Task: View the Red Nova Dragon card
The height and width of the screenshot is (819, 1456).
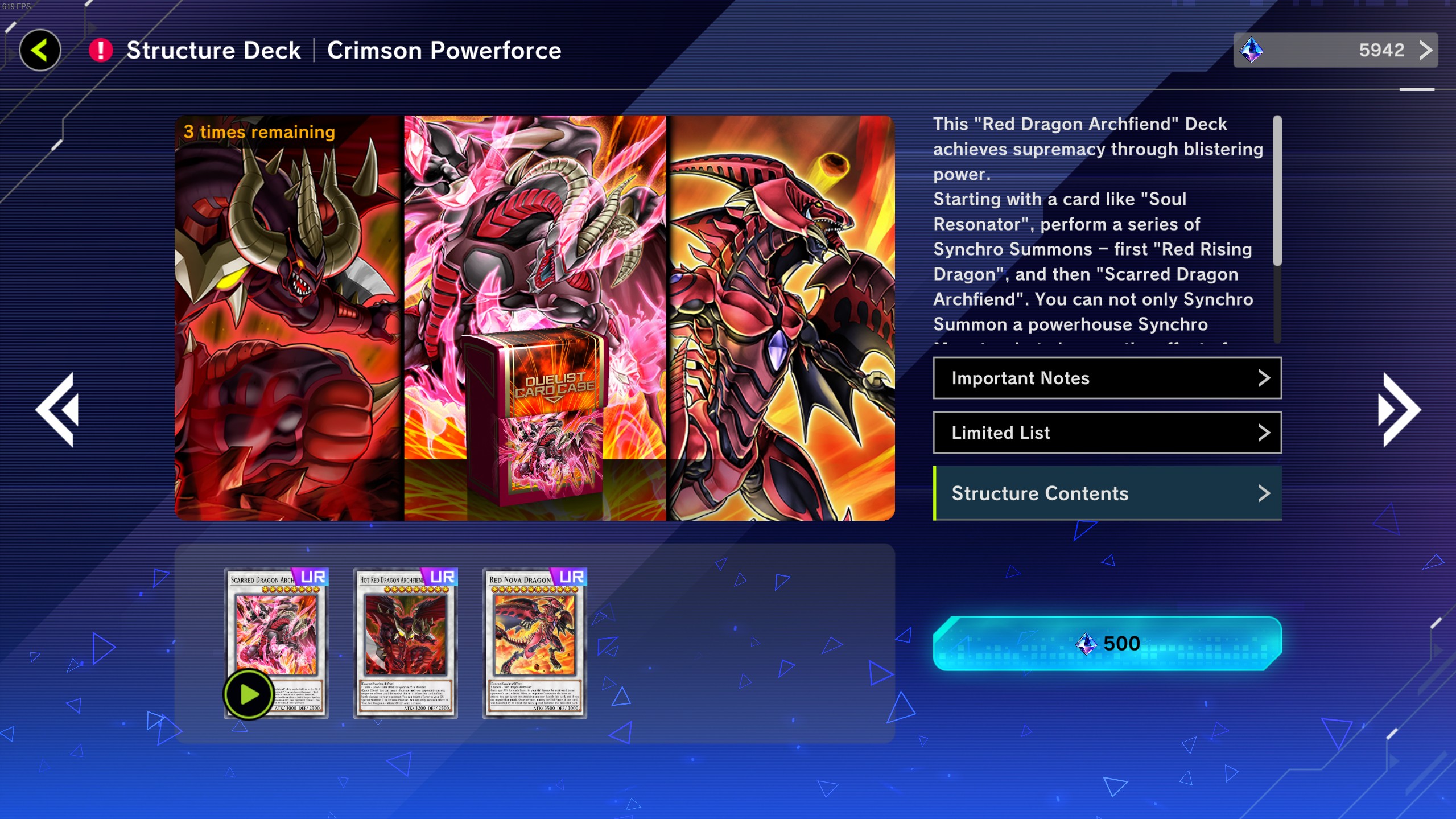Action: 535,643
